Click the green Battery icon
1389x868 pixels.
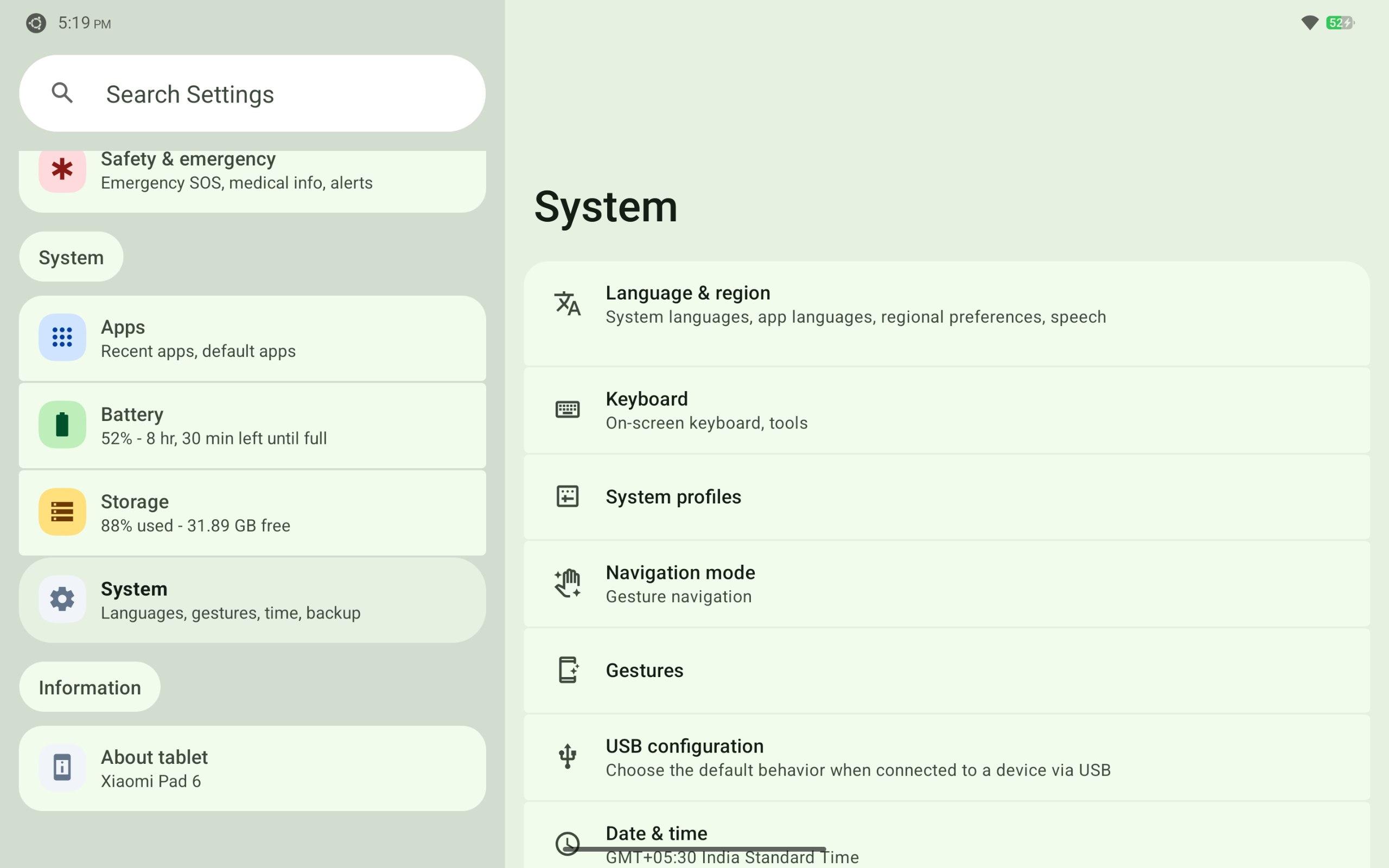[x=62, y=425]
